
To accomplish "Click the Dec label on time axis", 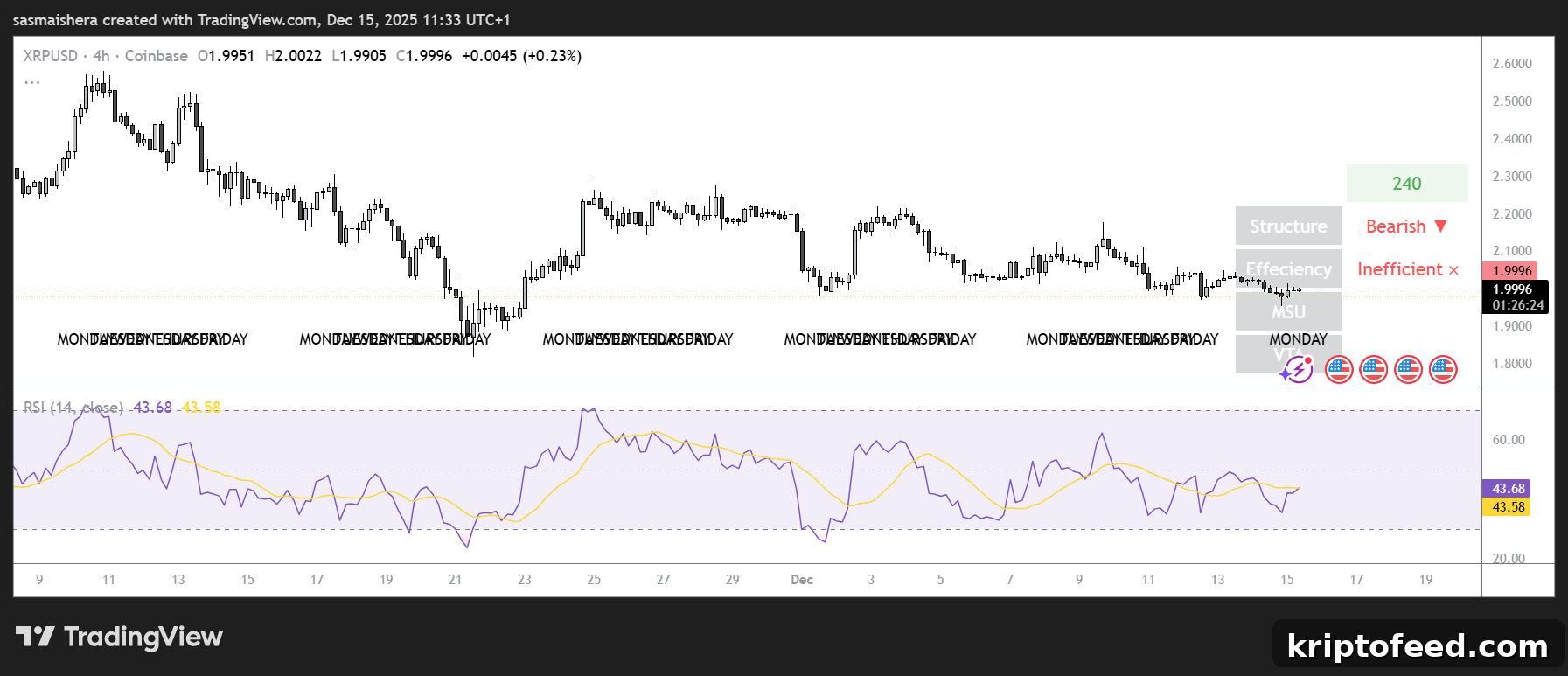I will point(802,580).
